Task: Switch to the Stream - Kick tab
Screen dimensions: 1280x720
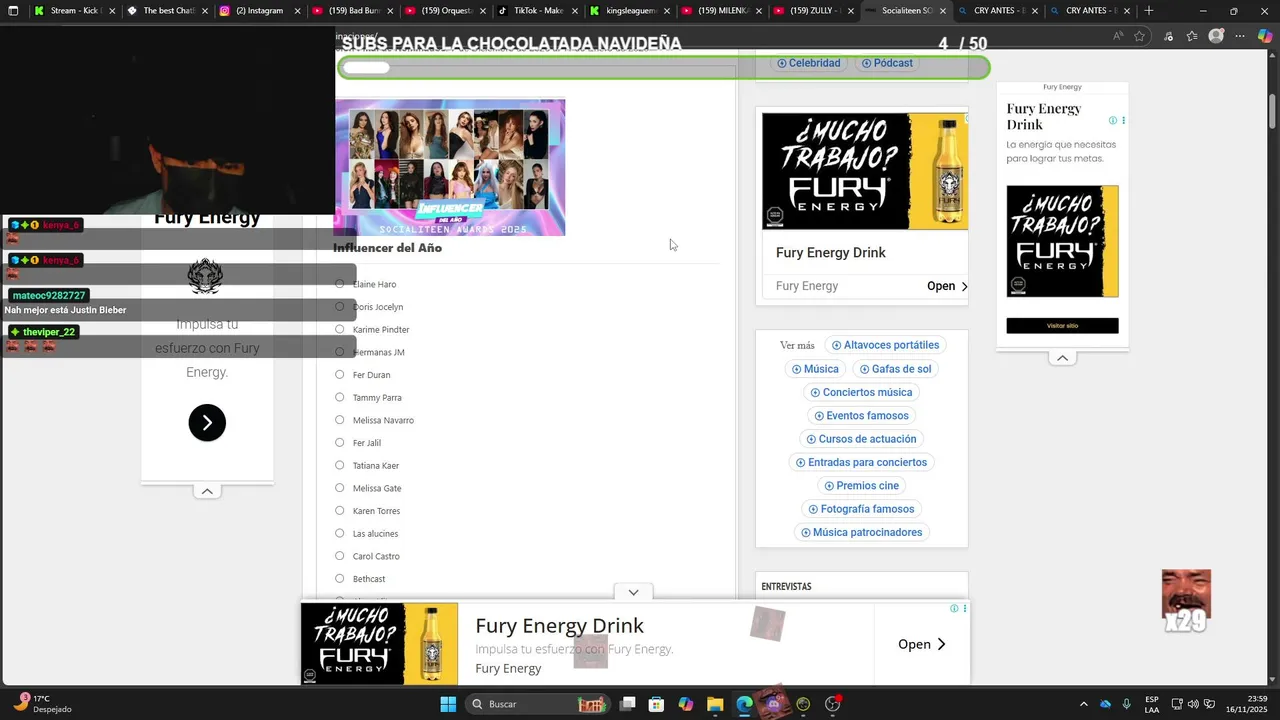Action: (x=75, y=10)
